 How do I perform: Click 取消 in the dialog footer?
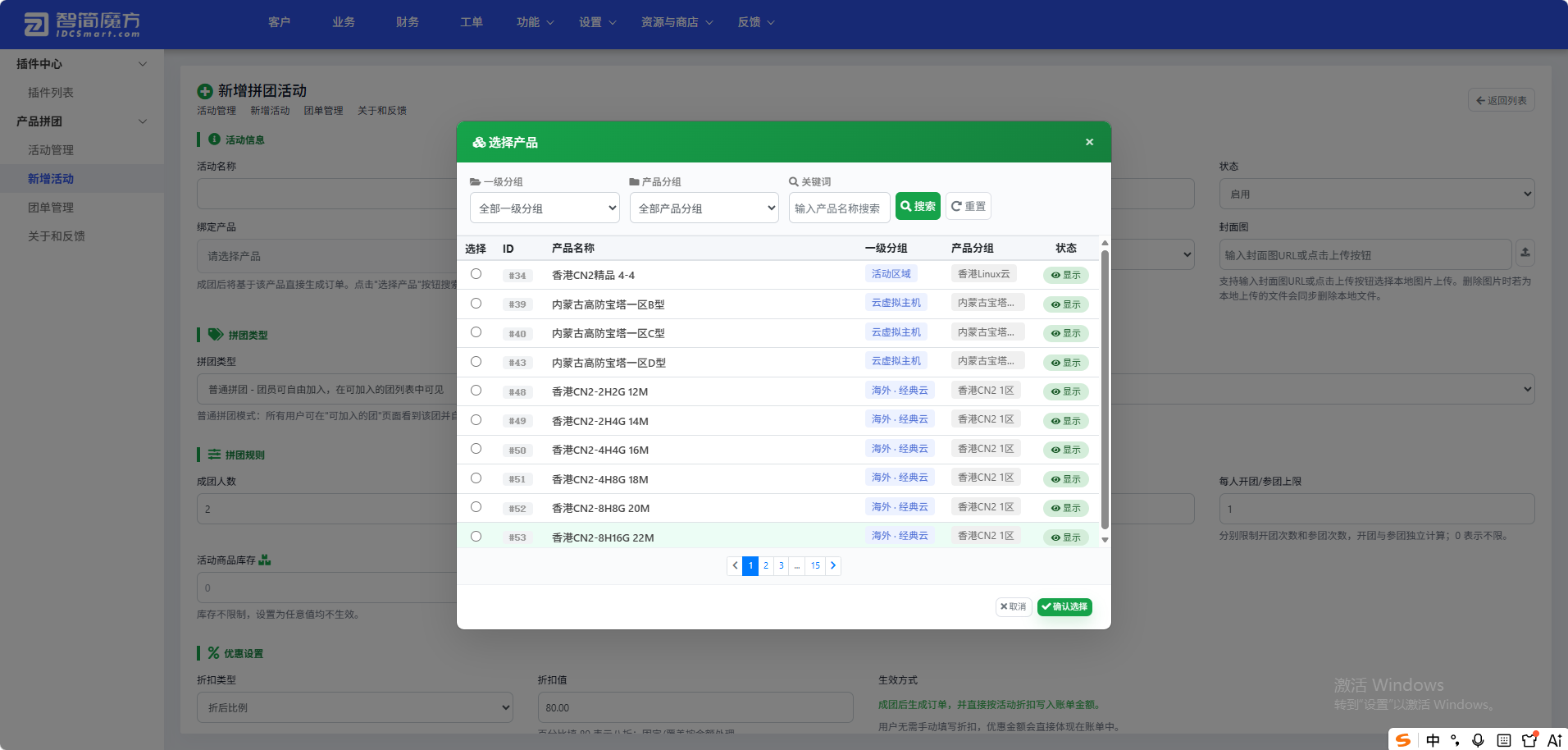point(1014,606)
